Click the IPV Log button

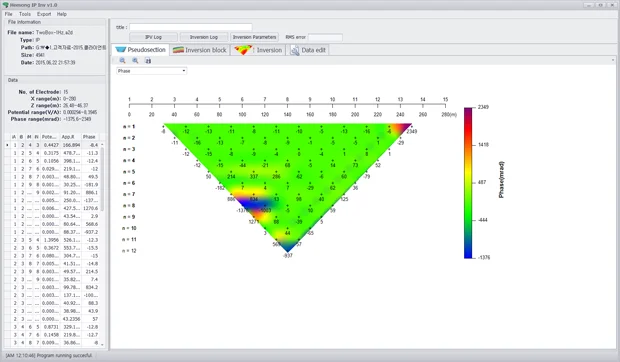click(x=153, y=37)
